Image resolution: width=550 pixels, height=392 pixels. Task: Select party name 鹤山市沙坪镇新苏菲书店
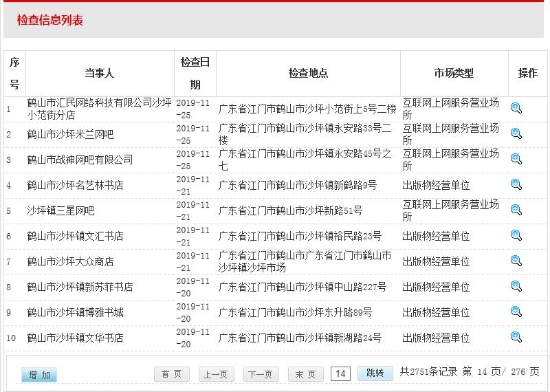pyautogui.click(x=80, y=287)
